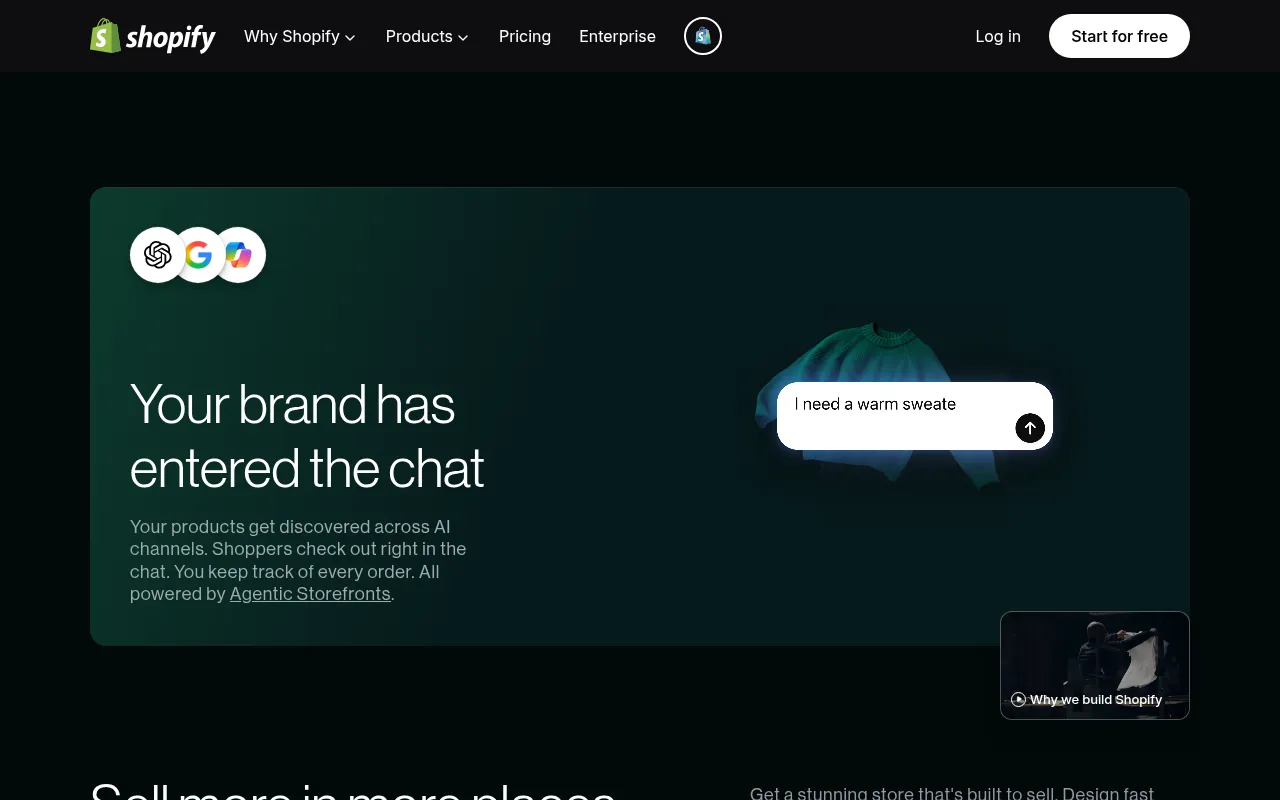Click the Log in link
The width and height of the screenshot is (1280, 800).
coord(998,36)
